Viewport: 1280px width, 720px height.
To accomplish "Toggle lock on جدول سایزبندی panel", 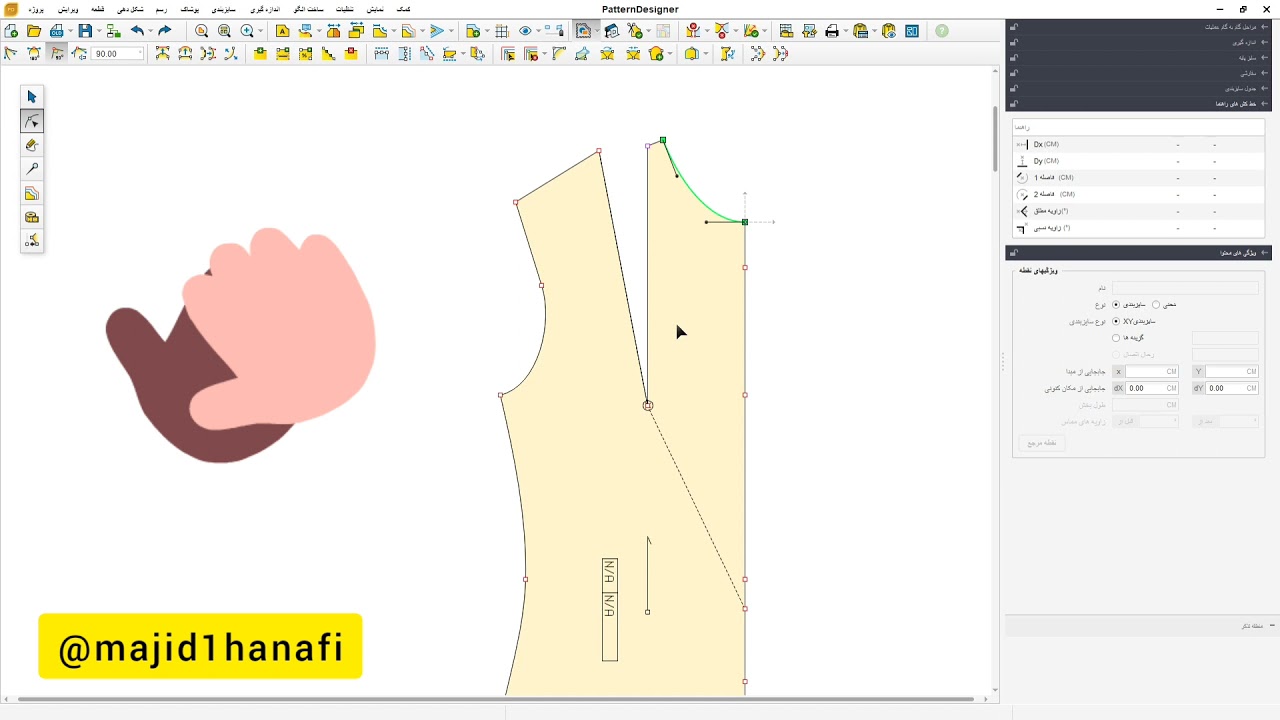I will point(1013,88).
